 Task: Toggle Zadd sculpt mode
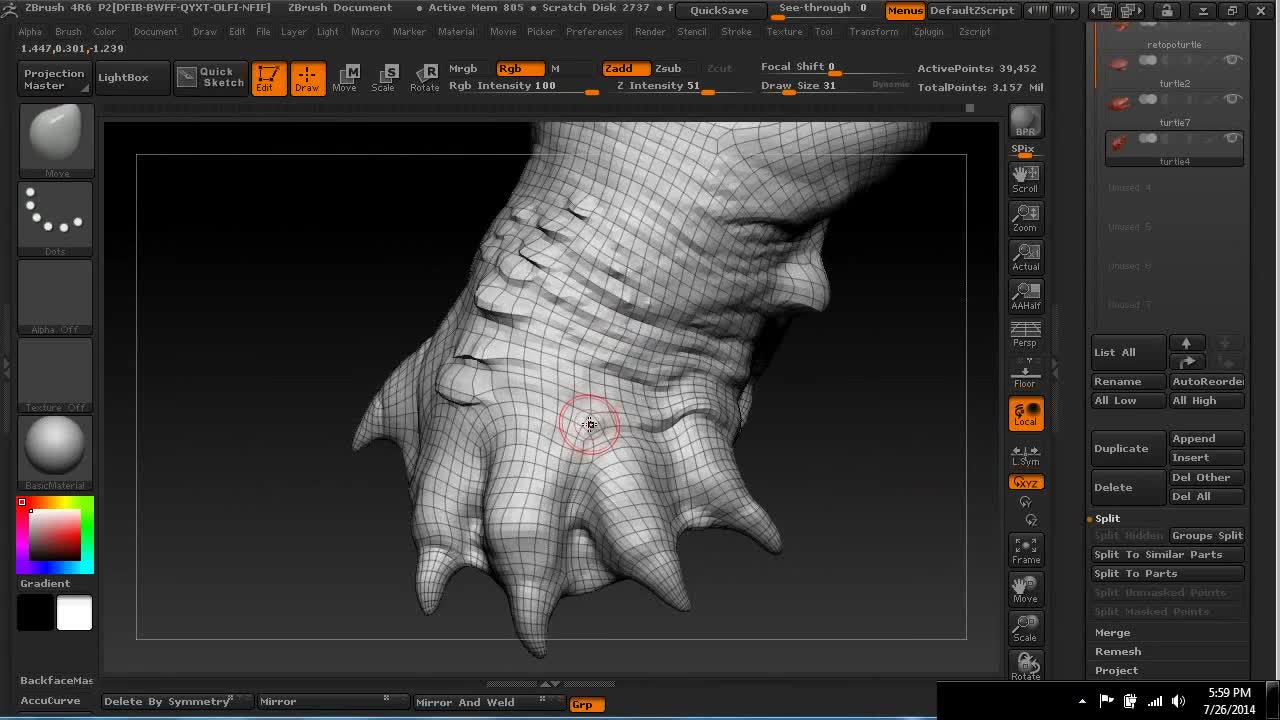pos(625,68)
